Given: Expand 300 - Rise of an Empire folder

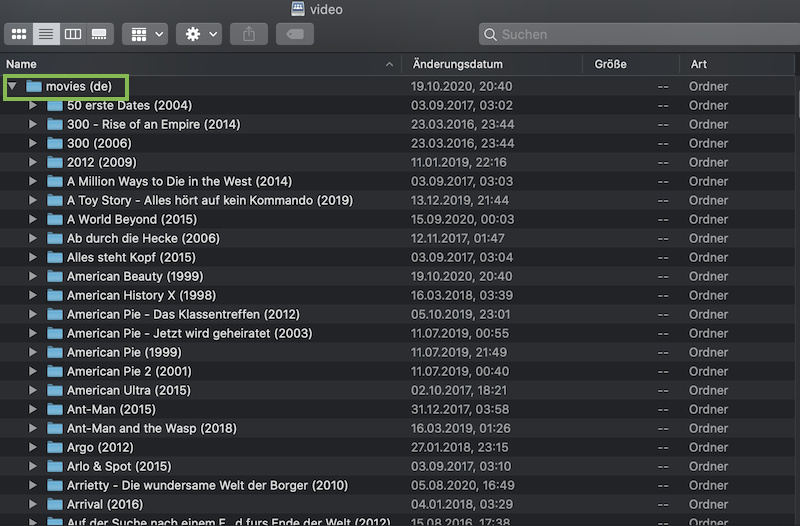Looking at the screenshot, I should 33,124.
